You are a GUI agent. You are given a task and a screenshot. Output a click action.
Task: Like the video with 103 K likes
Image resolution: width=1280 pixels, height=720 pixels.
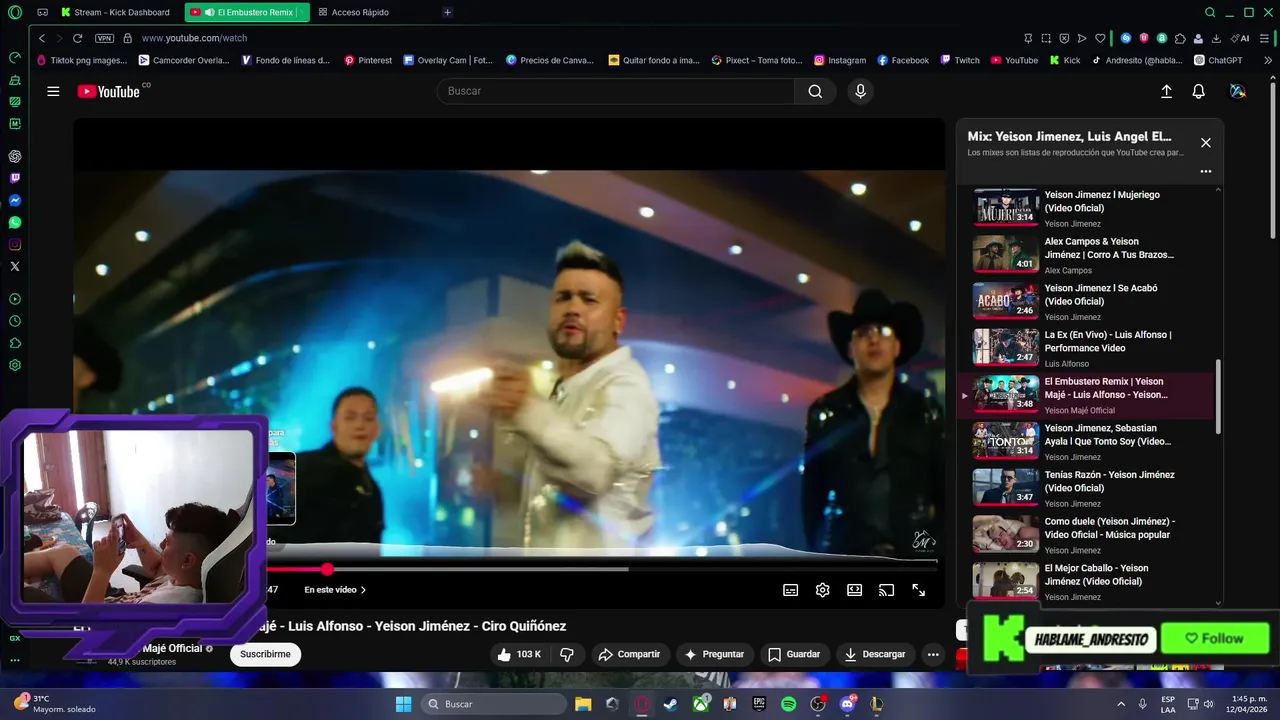[519, 654]
